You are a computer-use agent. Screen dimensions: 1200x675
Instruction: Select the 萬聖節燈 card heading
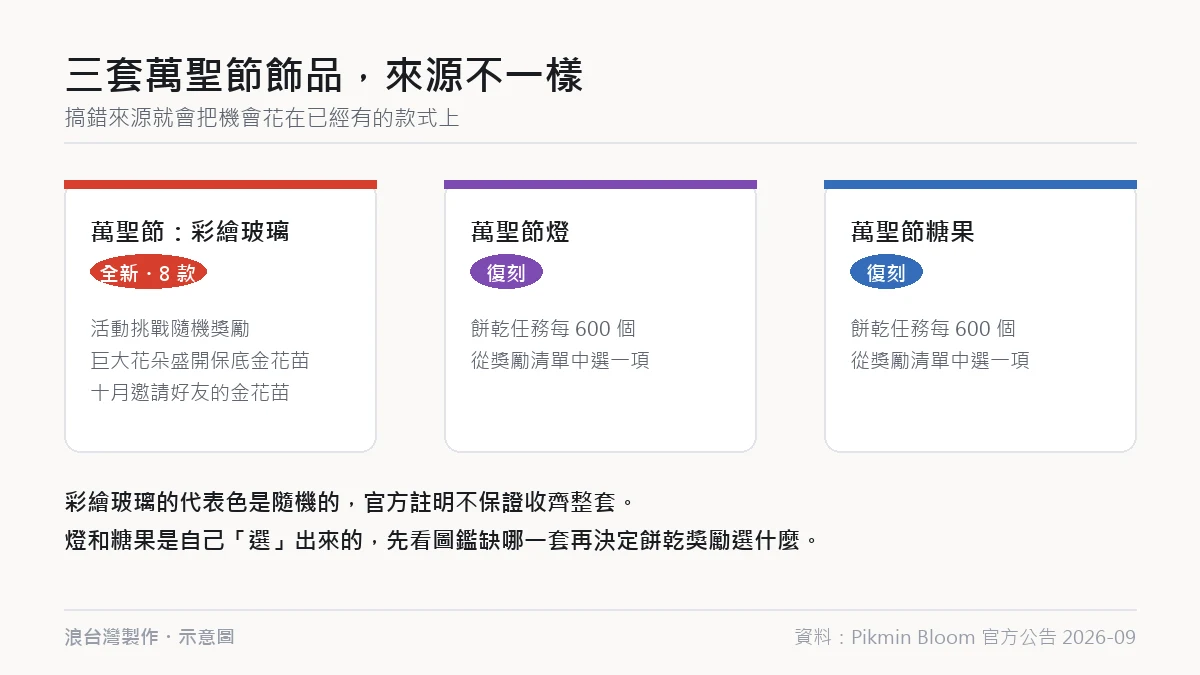point(520,232)
